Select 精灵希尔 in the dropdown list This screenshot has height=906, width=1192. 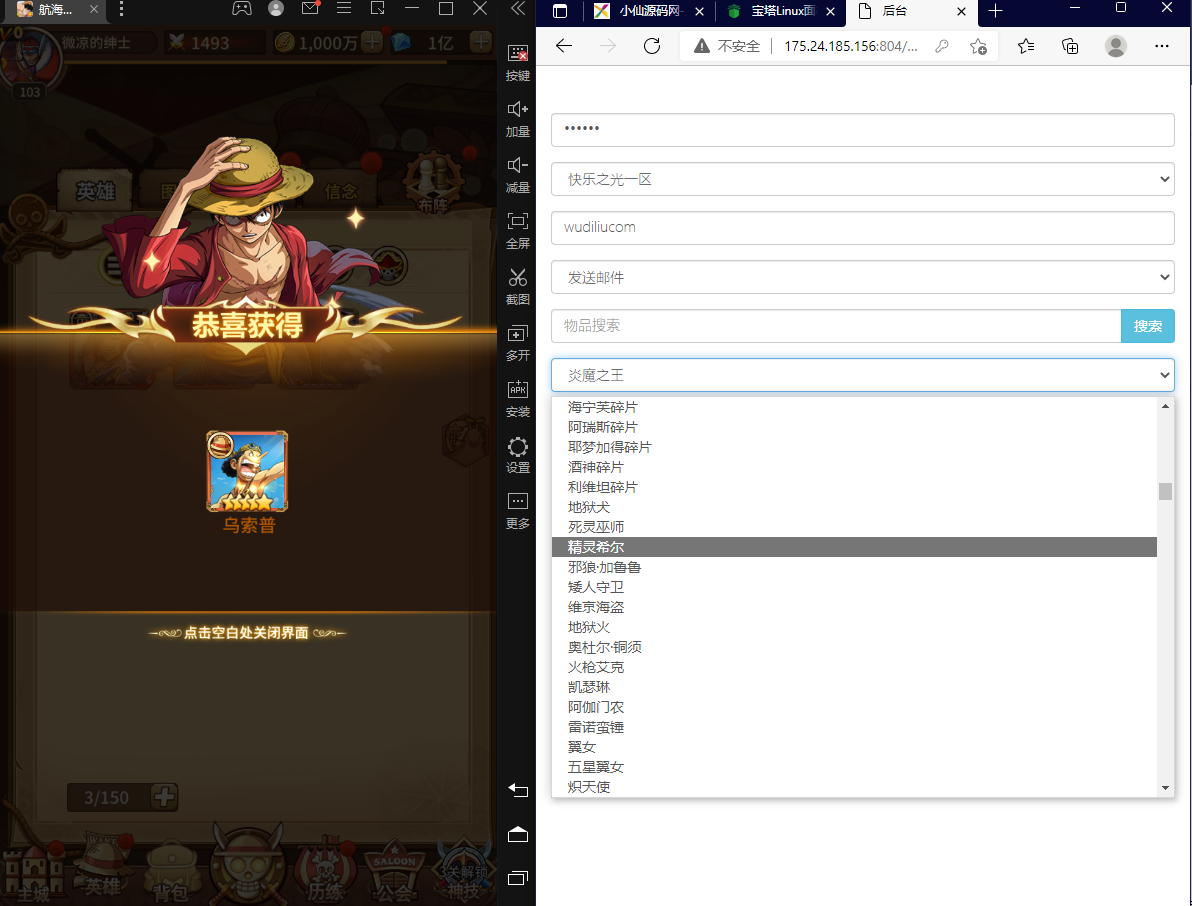(x=854, y=547)
